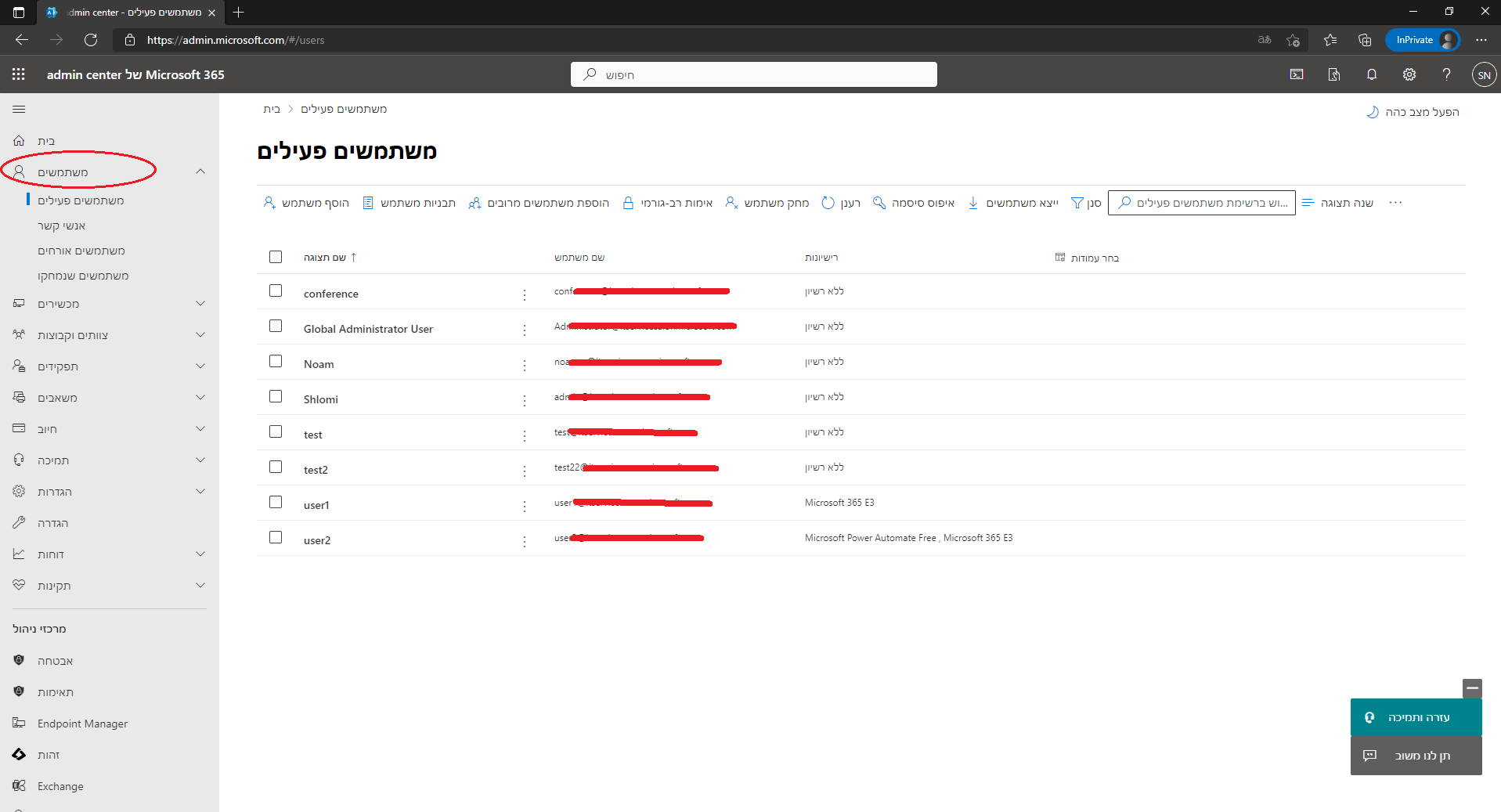
Task: Minimize the help panel widget
Action: tap(1472, 688)
